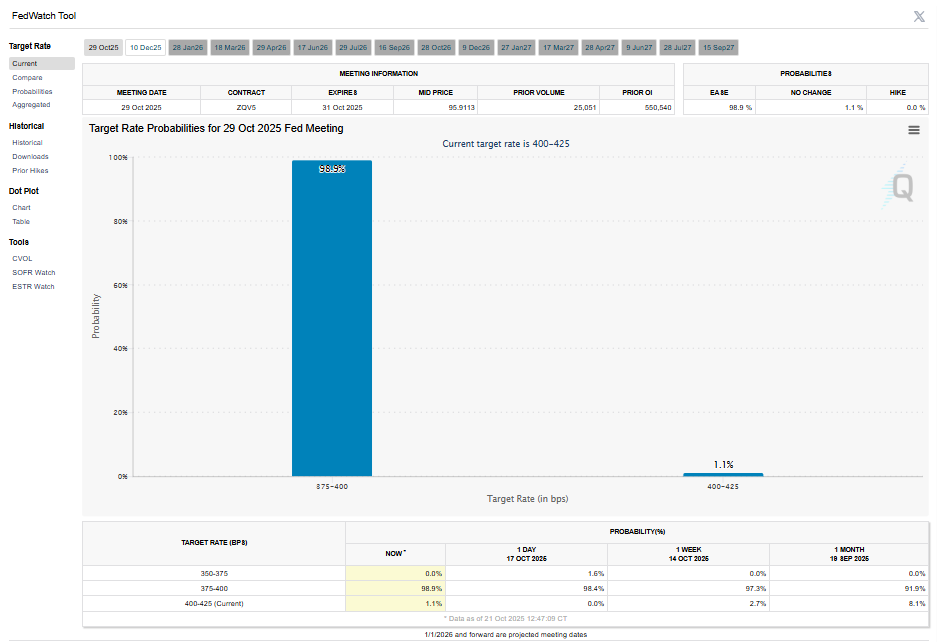View Prior Hikes in sidebar

click(30, 171)
